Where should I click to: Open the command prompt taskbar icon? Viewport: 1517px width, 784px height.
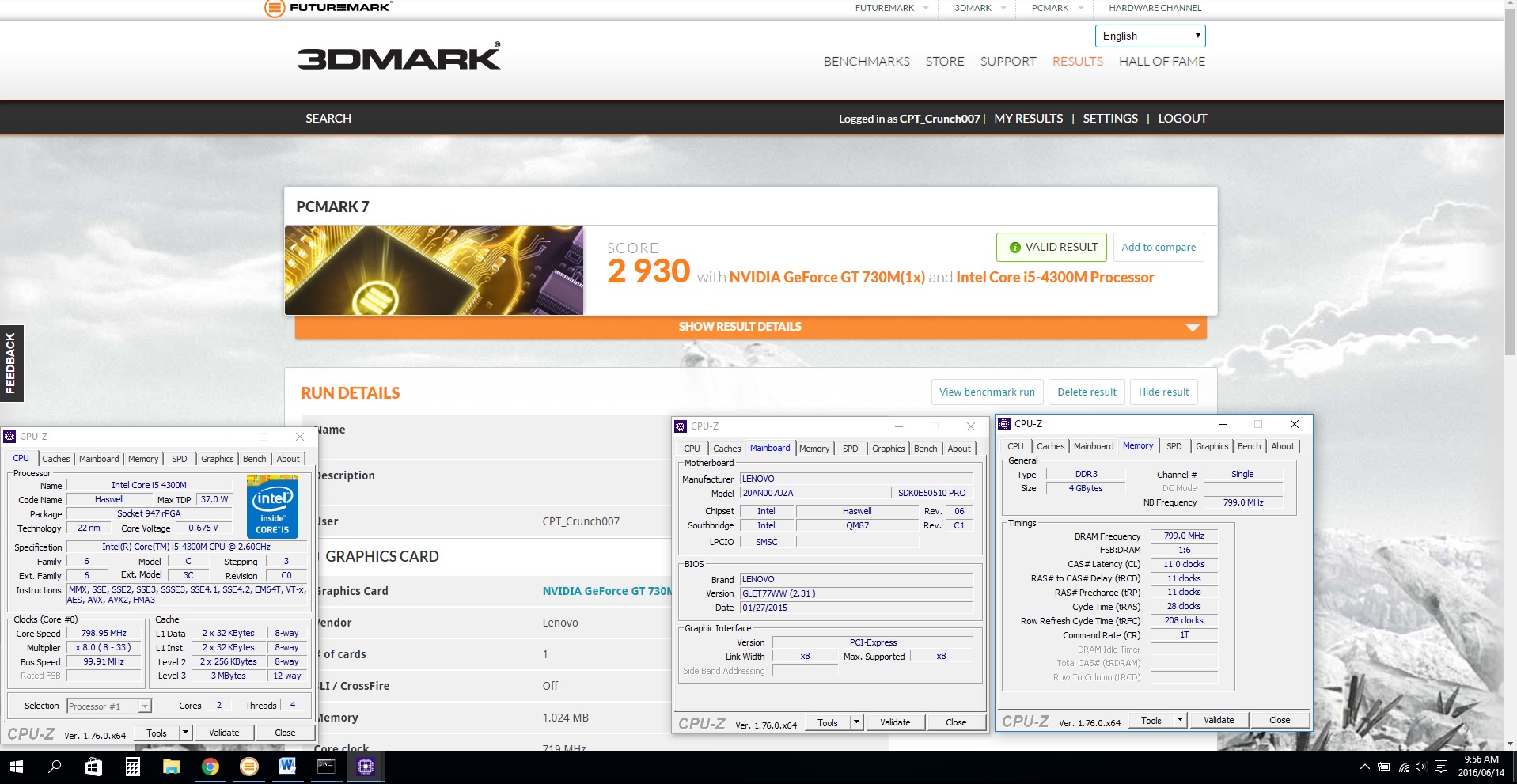(x=326, y=767)
